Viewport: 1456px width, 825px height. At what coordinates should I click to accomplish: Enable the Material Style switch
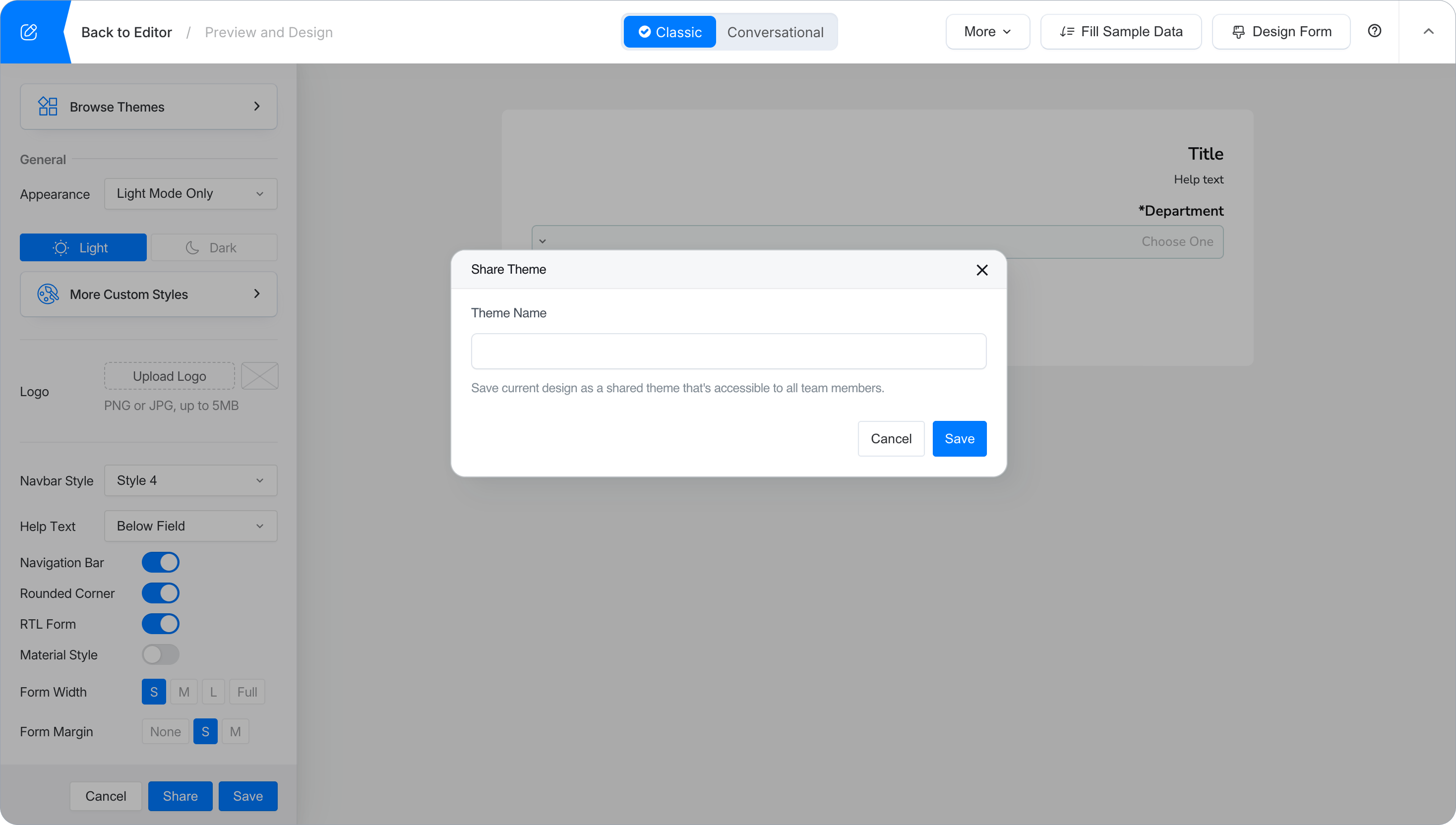pyautogui.click(x=160, y=654)
